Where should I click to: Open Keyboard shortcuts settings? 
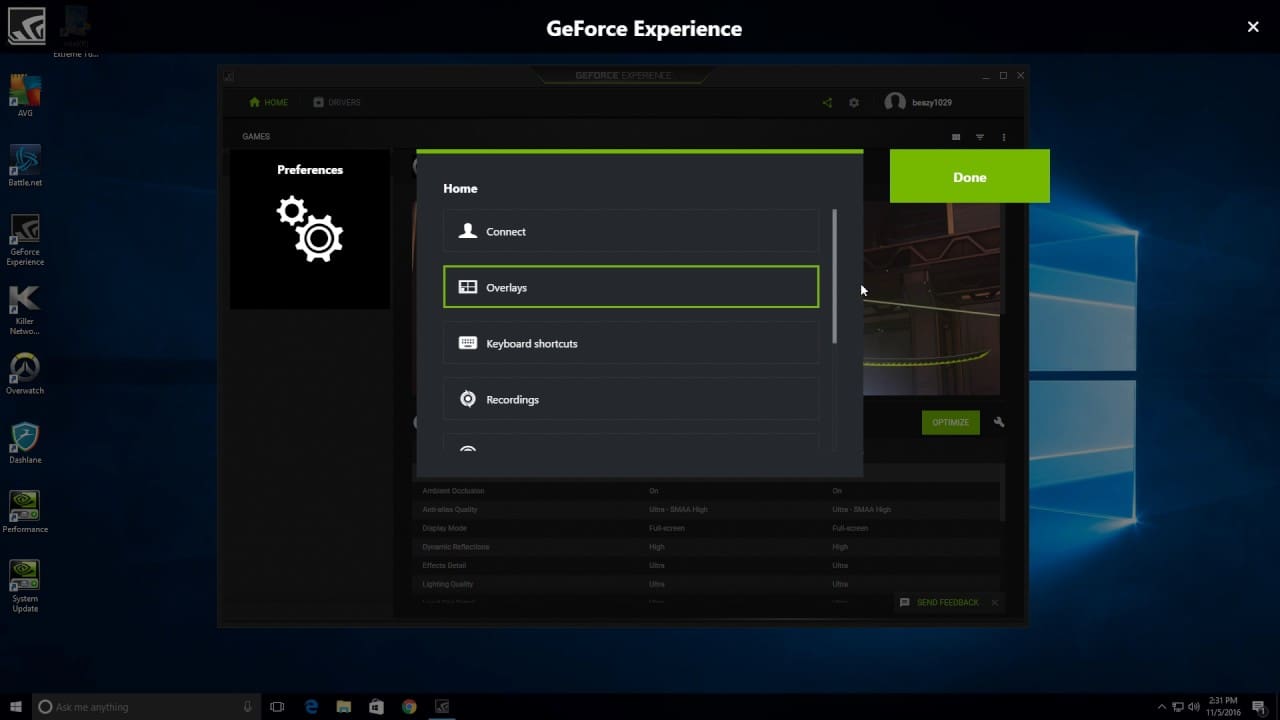coord(630,343)
